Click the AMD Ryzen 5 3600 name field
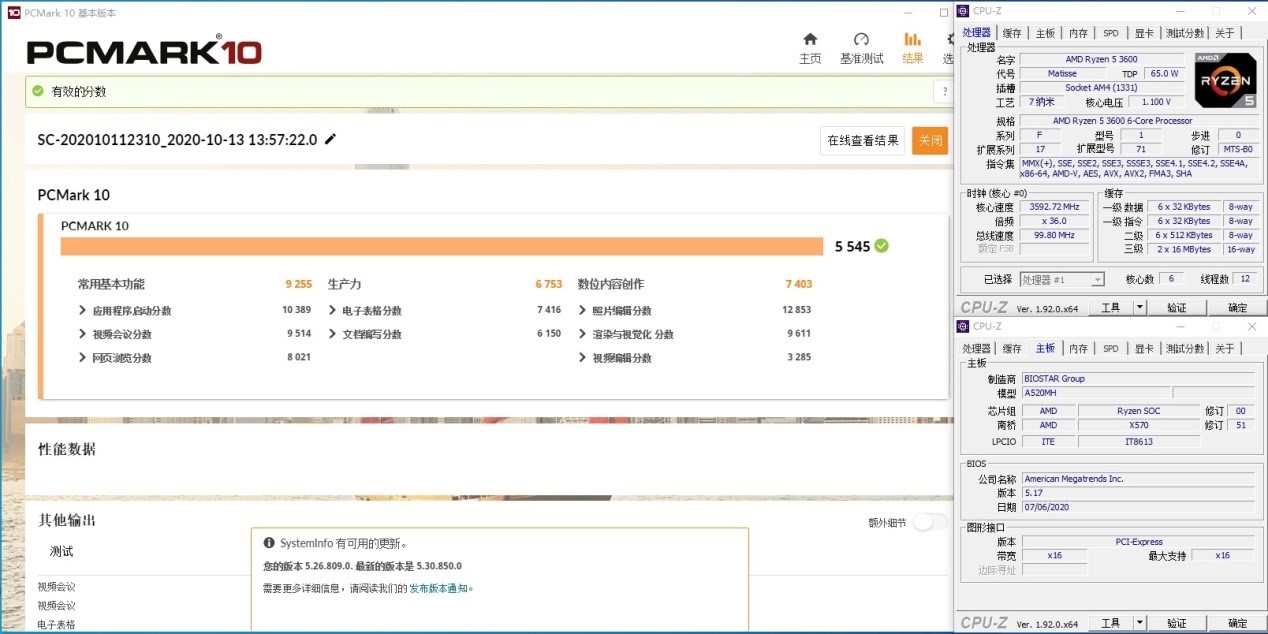The image size is (1268, 634). click(1102, 60)
